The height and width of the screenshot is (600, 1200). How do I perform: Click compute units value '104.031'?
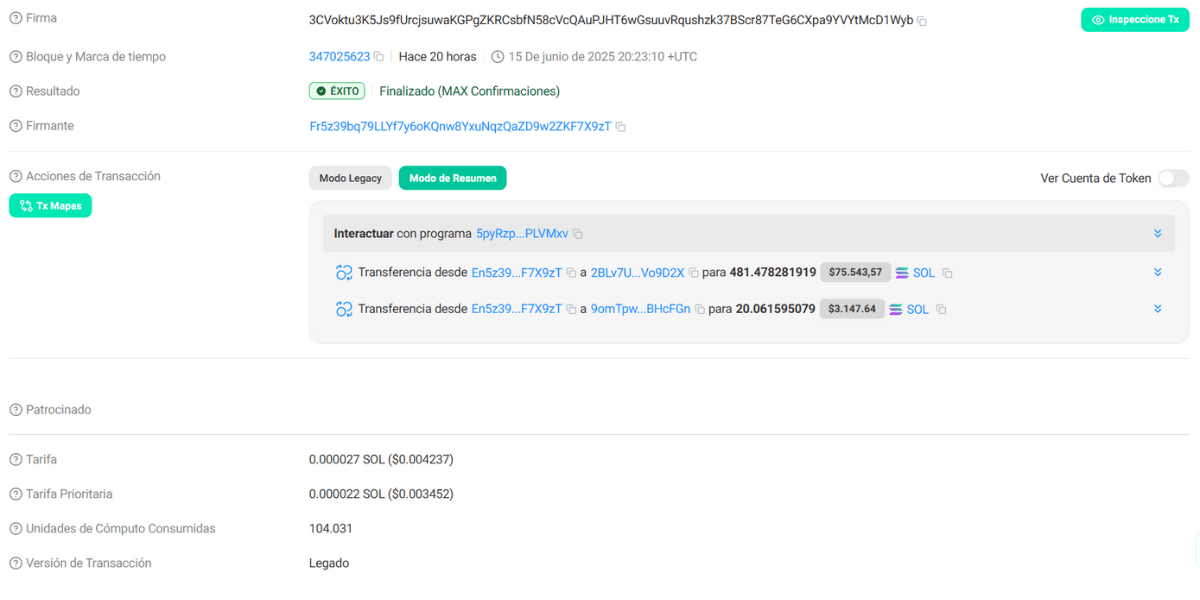pyautogui.click(x=331, y=529)
